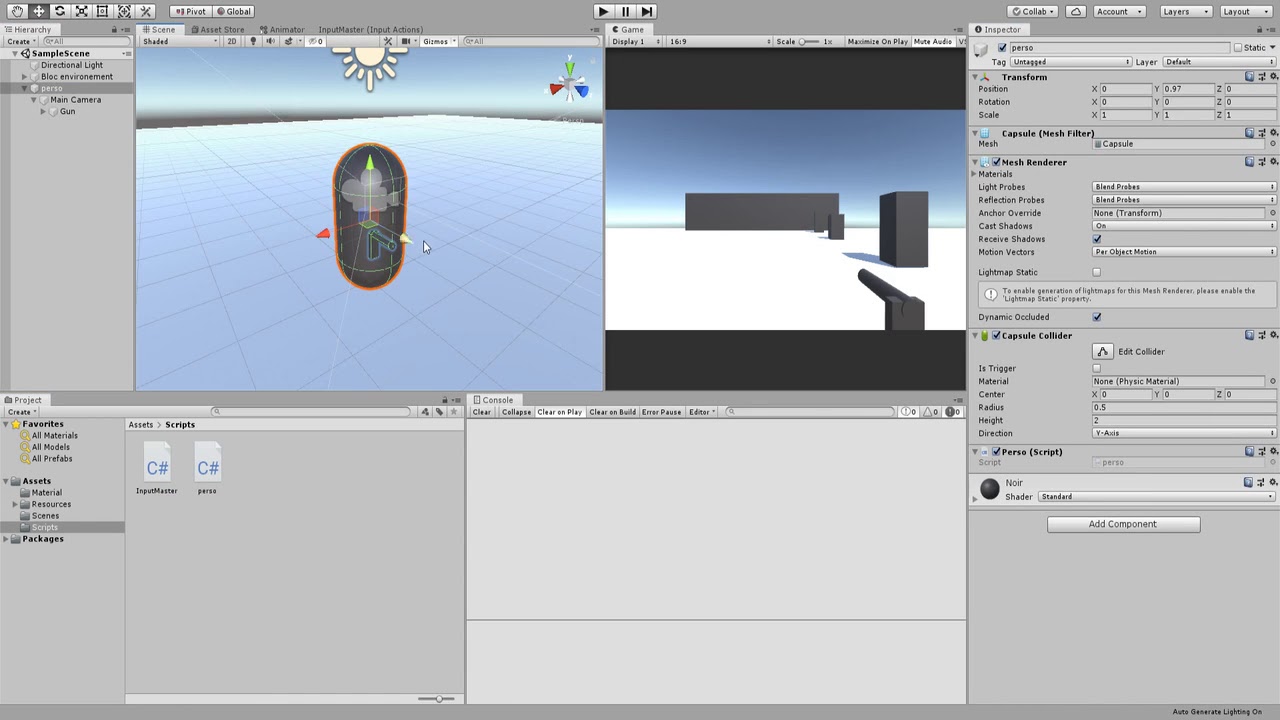Open Mesh object picker circle
Viewport: 1280px width, 720px height.
click(x=1272, y=144)
